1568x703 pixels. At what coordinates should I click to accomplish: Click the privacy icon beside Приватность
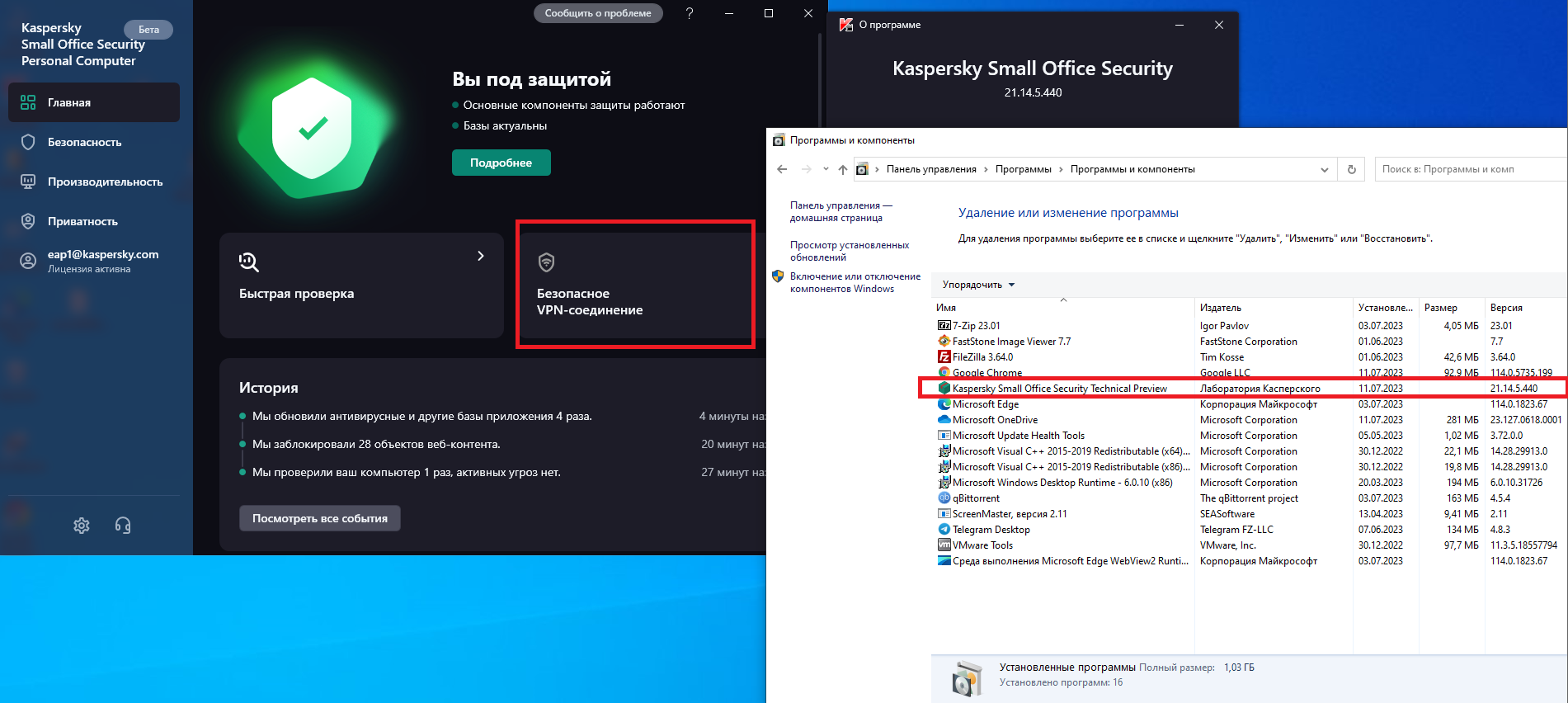point(28,221)
